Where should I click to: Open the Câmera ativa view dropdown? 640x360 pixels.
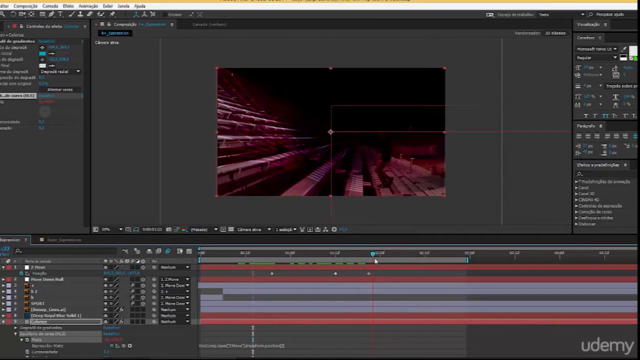pos(253,229)
